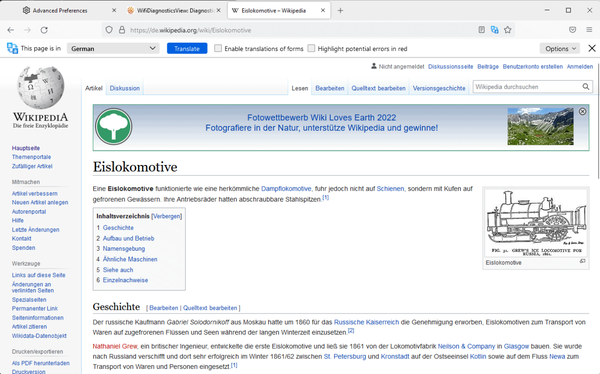Jump to Geschichte in table of contents
Screen dimensions: 600x374
[118, 228]
